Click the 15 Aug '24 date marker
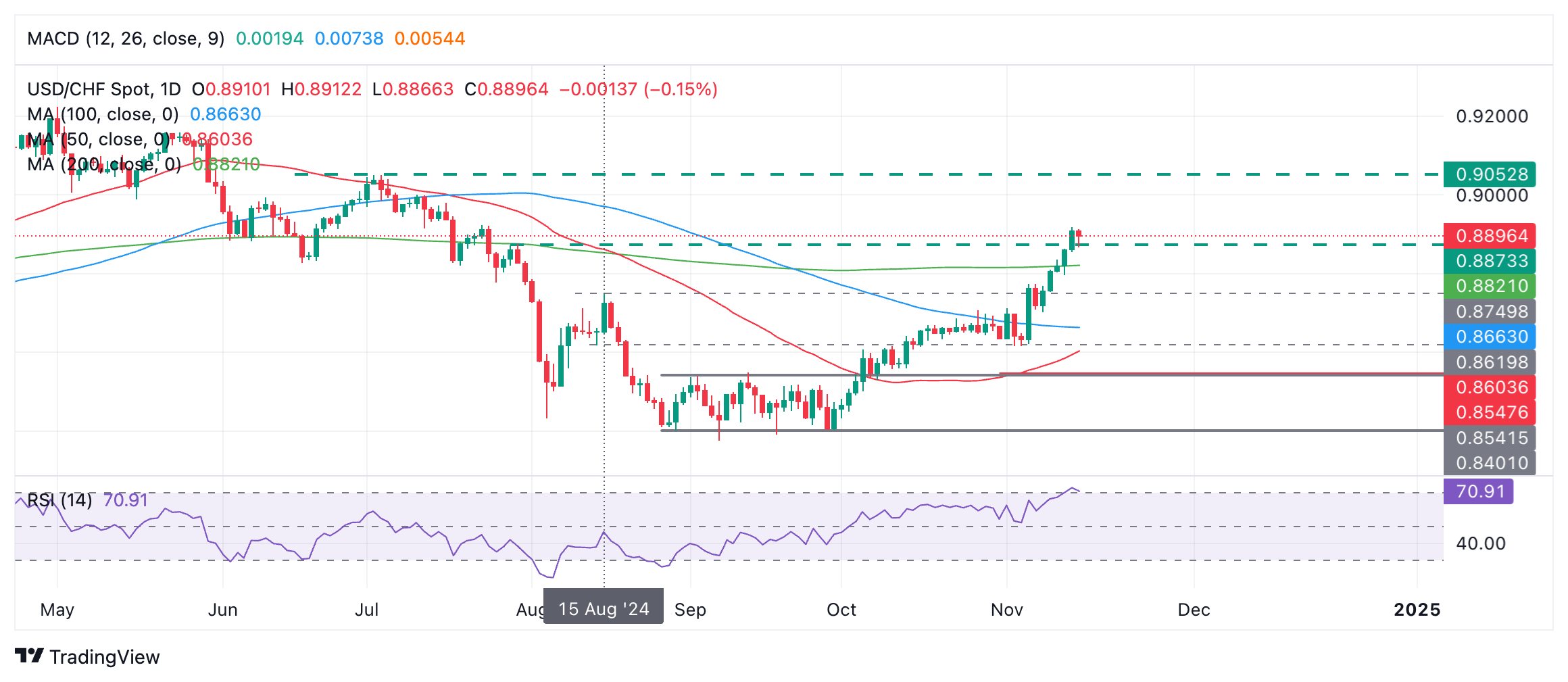1568x682 pixels. (603, 609)
